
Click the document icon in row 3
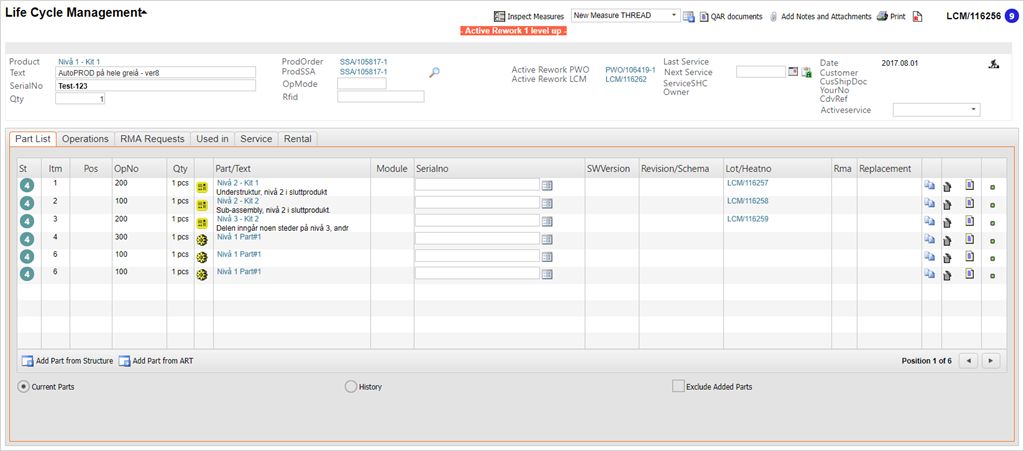pyautogui.click(x=969, y=221)
